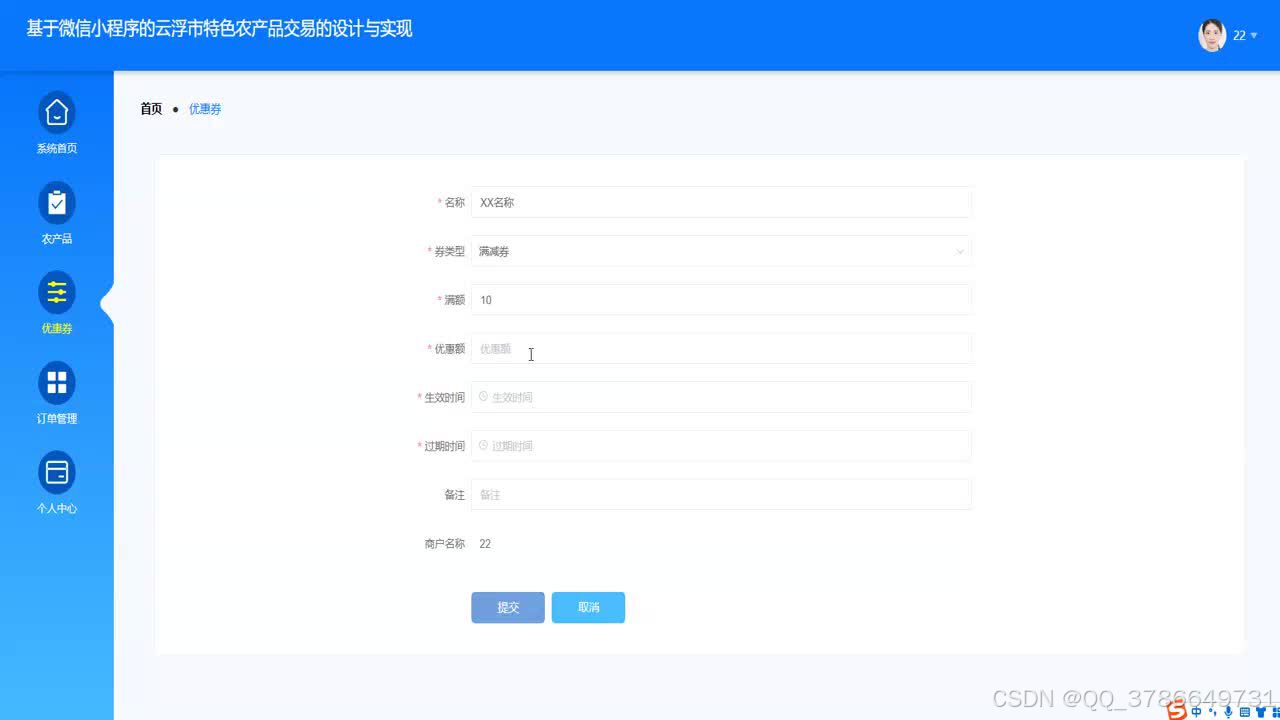
Task: Click inside the 优惠额 input field
Action: pyautogui.click(x=700, y=348)
